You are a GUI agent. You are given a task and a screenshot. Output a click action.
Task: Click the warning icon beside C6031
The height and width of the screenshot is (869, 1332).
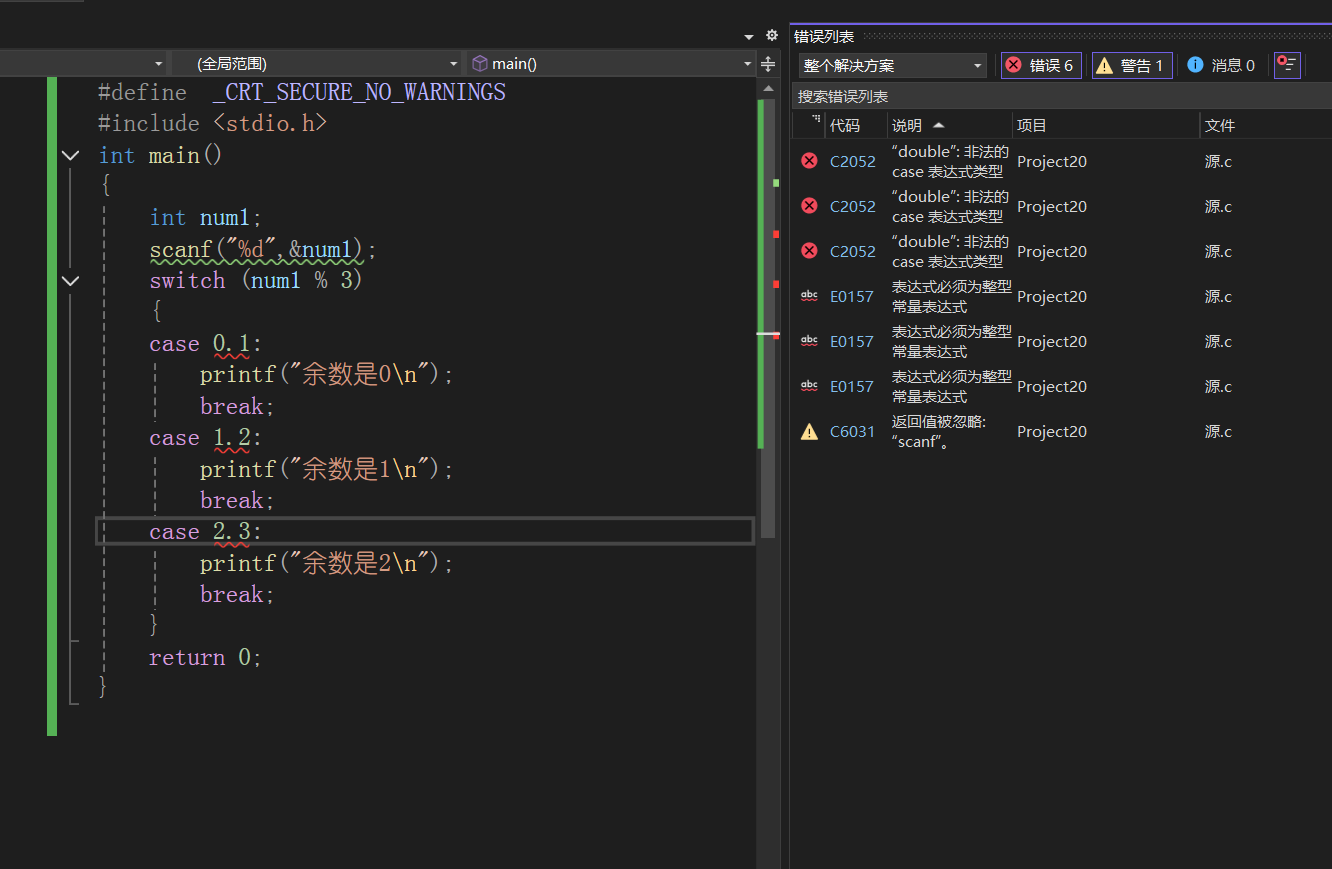pyautogui.click(x=809, y=432)
